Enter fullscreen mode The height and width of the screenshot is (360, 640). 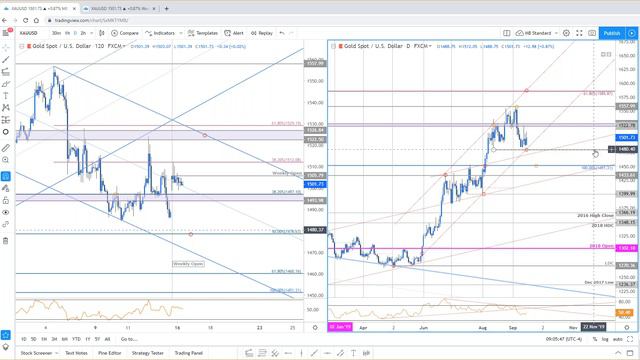click(579, 33)
